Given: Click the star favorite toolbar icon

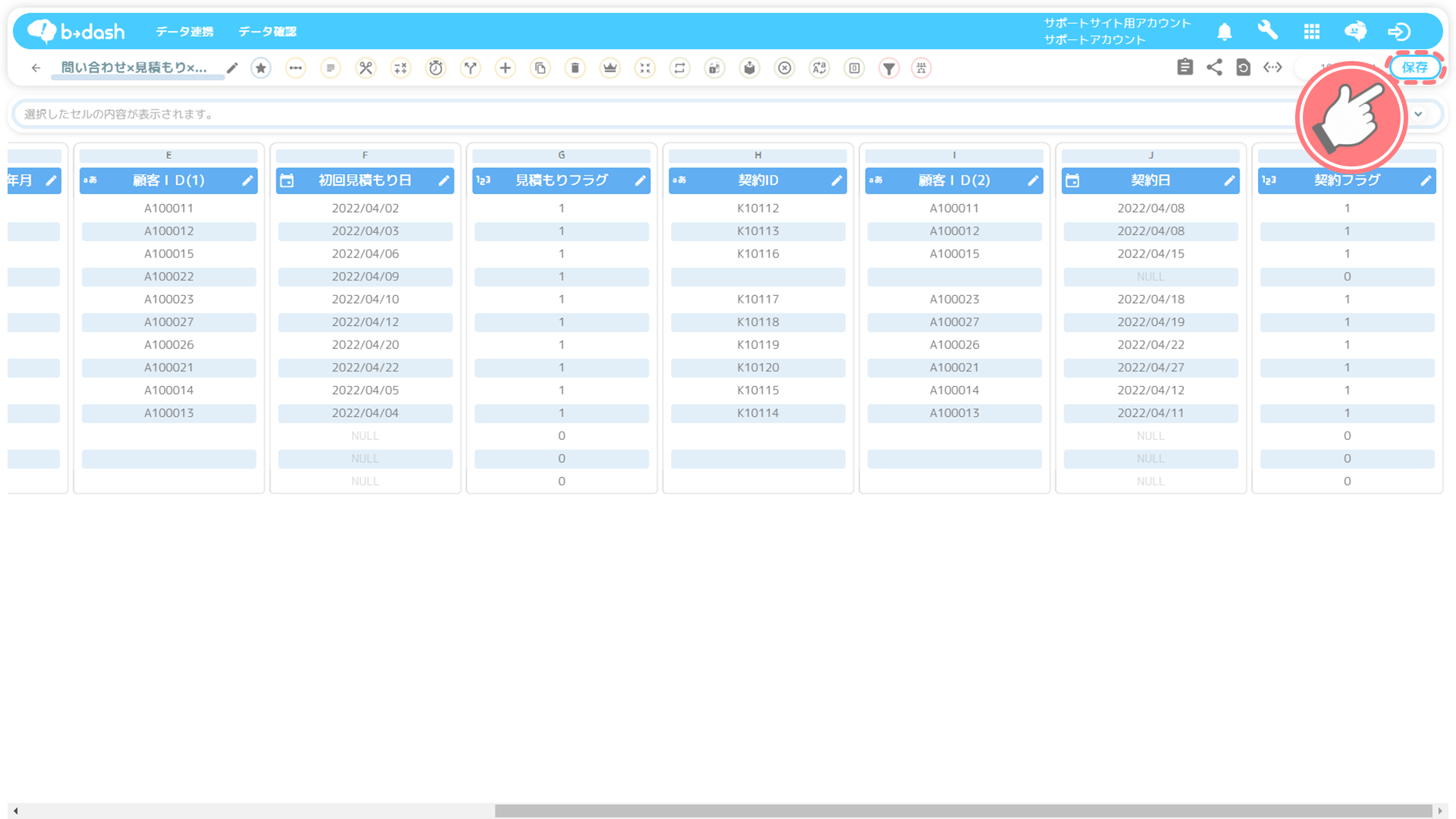Looking at the screenshot, I should point(261,69).
